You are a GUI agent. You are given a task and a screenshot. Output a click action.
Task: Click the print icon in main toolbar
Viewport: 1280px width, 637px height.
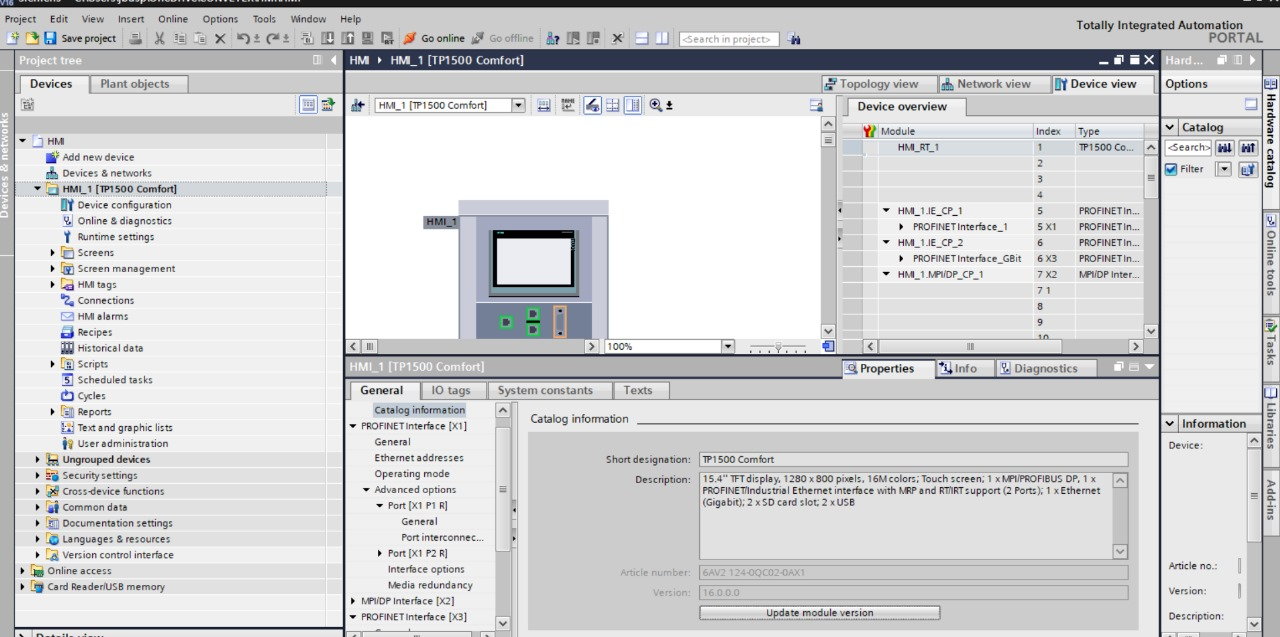click(134, 39)
